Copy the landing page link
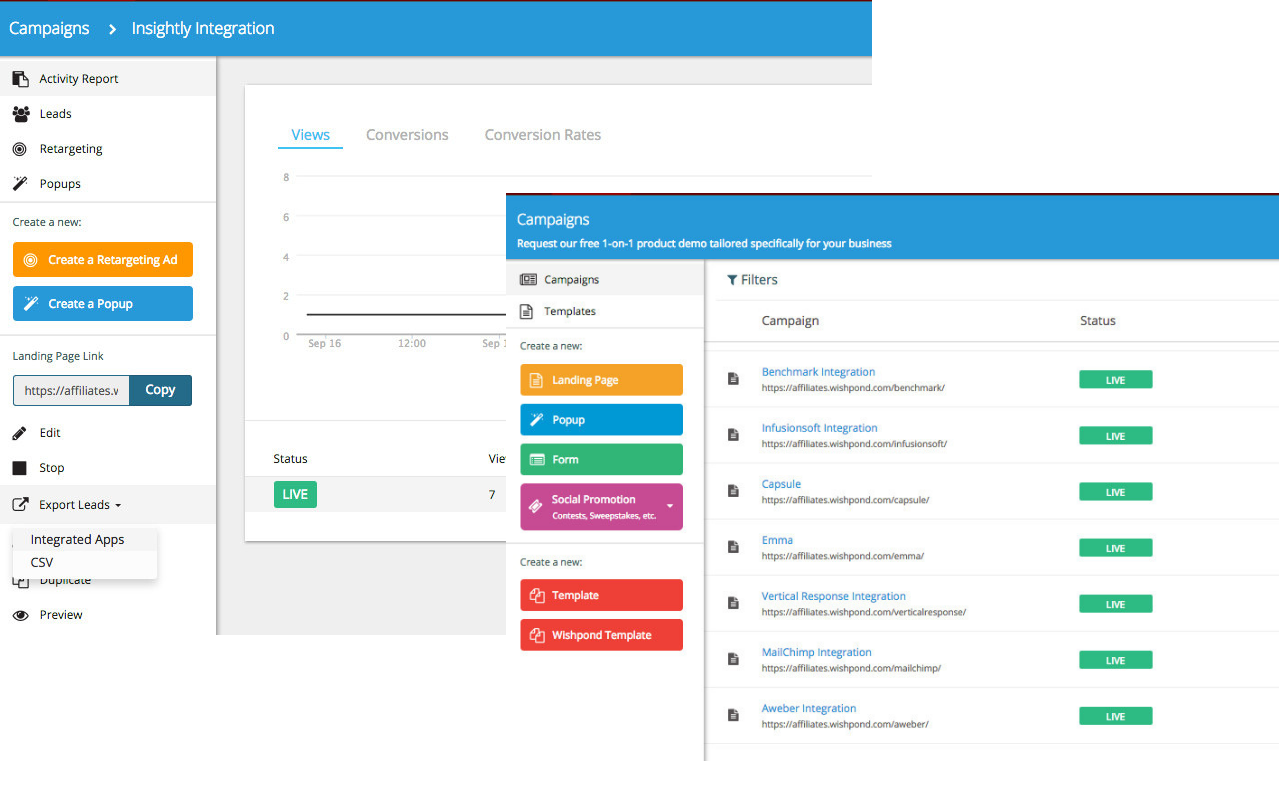Screen dimensions: 1280x800 [x=160, y=390]
